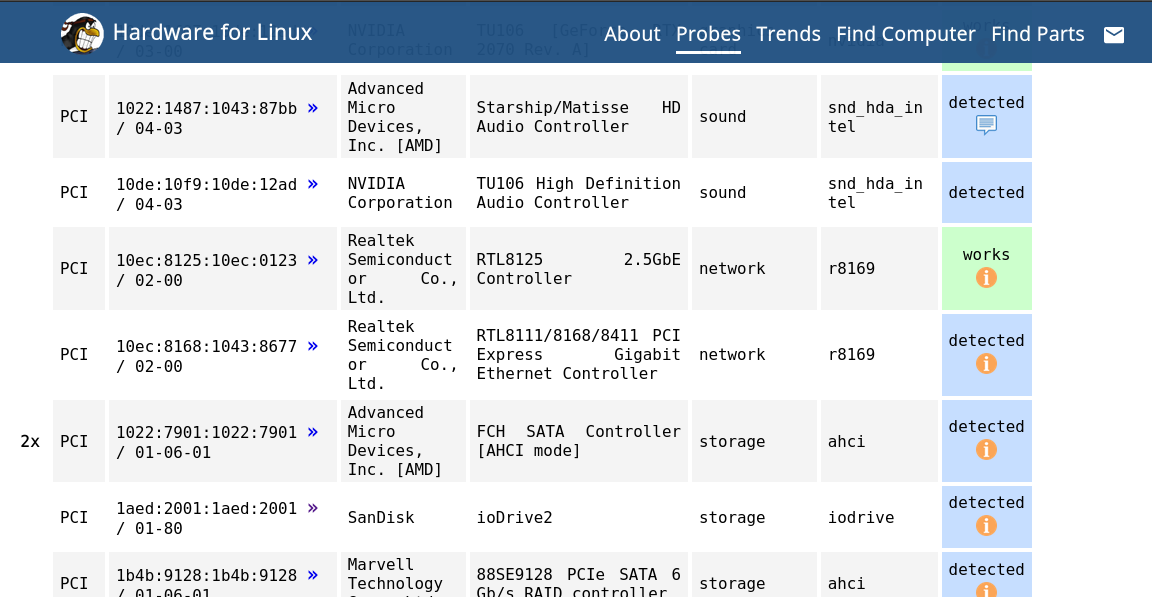Image resolution: width=1152 pixels, height=597 pixels.
Task: Go to Find Computer page
Action: [905, 34]
